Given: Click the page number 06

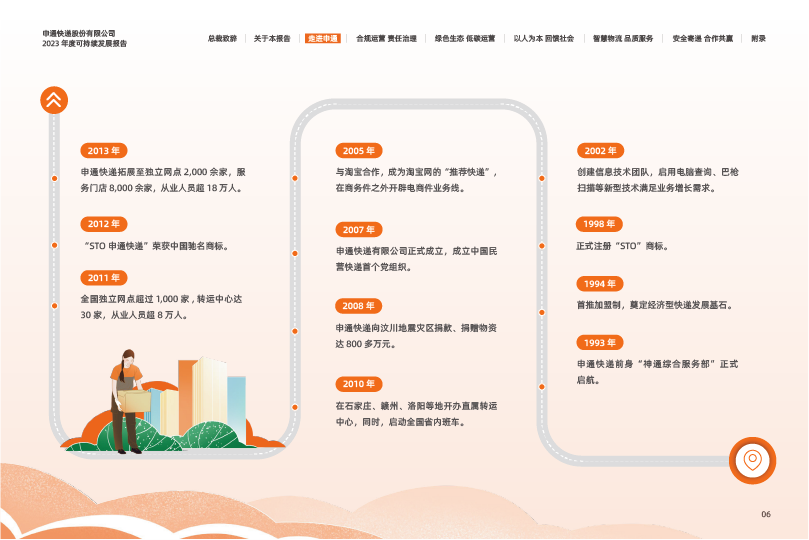Looking at the screenshot, I should (x=766, y=514).
